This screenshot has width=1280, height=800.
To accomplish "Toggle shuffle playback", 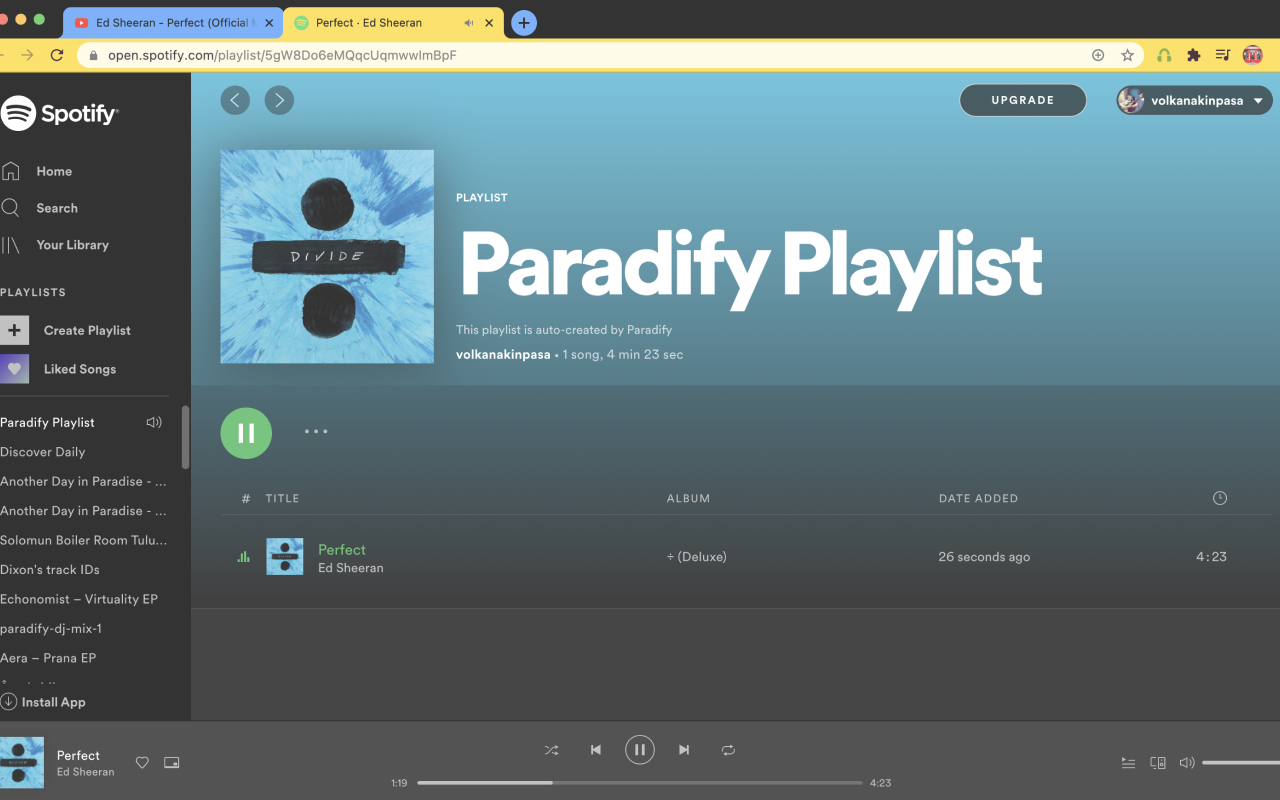I will click(551, 750).
